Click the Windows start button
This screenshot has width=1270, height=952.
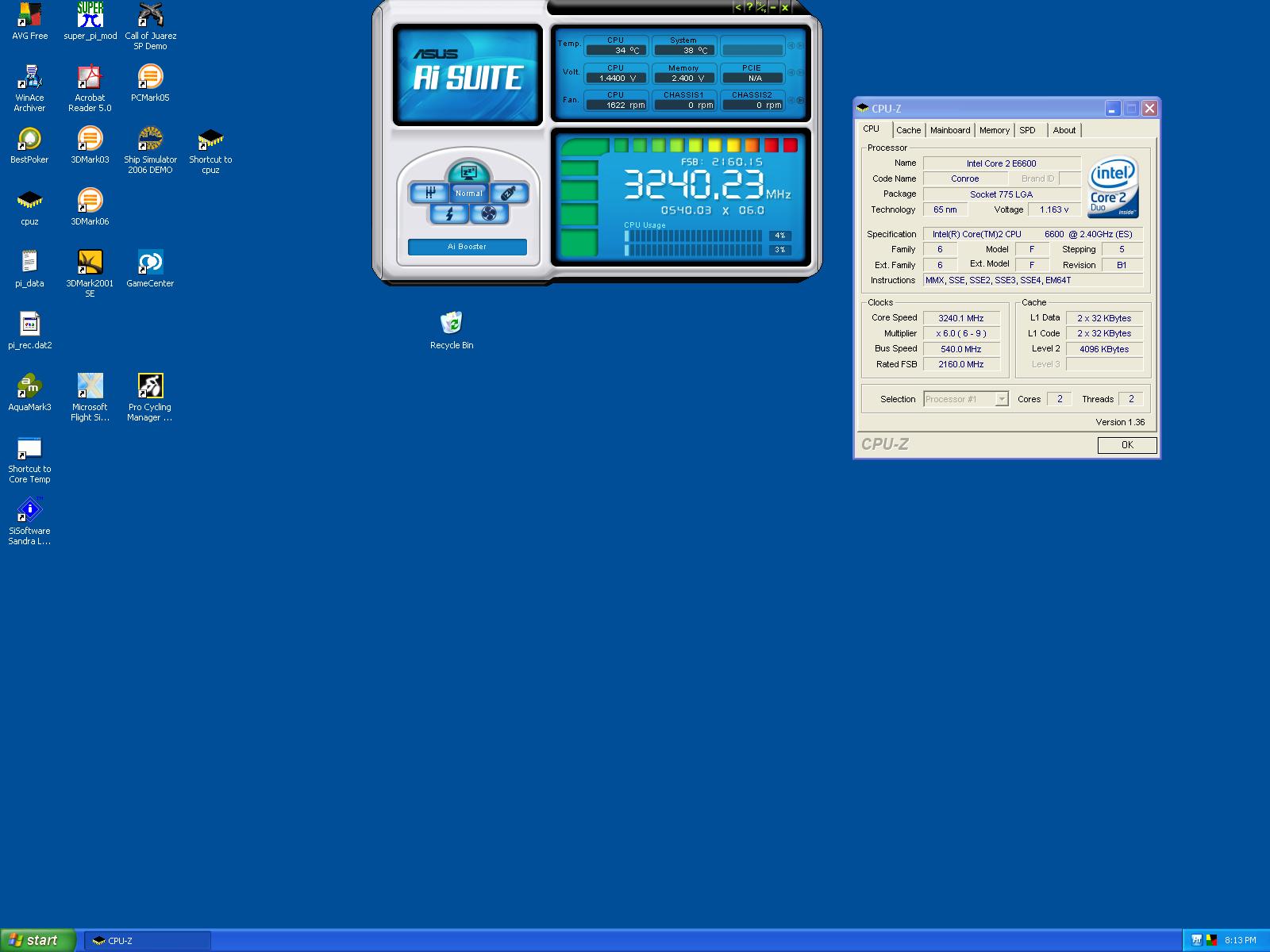[38, 940]
